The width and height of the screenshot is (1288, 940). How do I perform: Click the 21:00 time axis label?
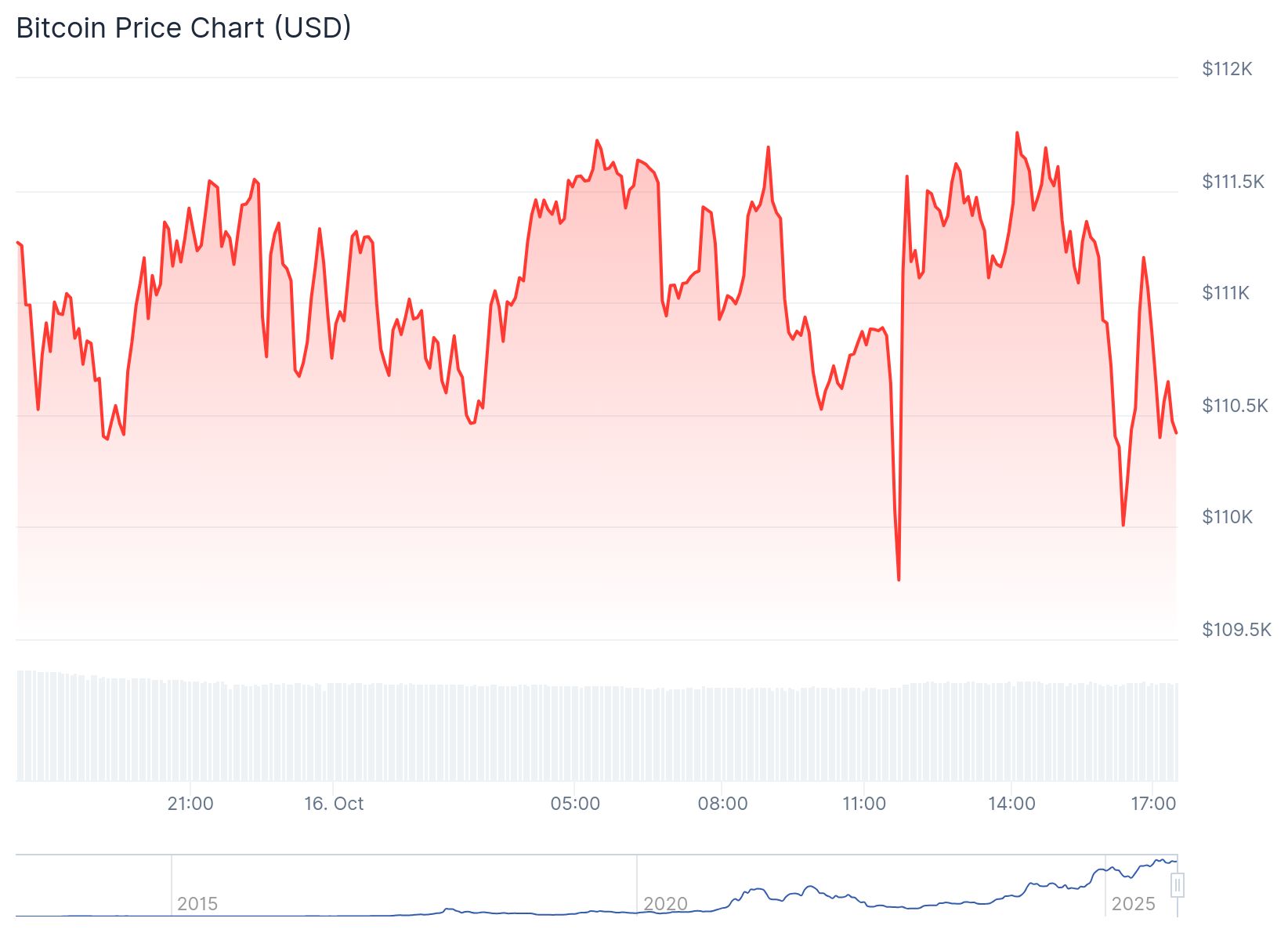(x=190, y=804)
